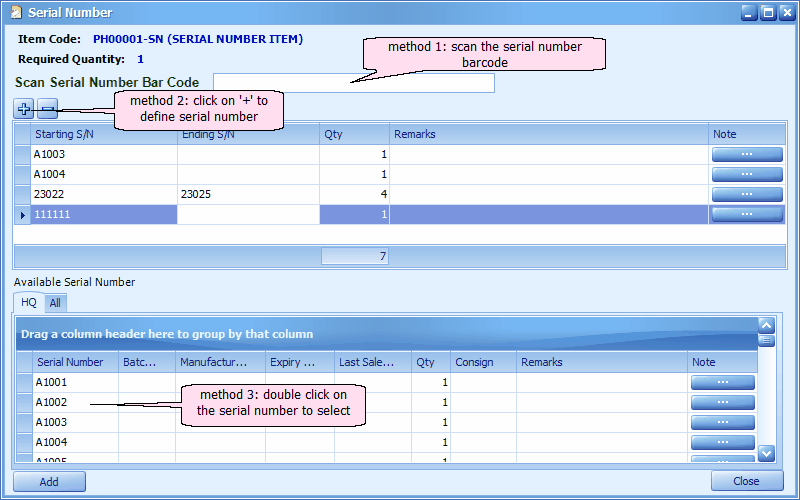The width and height of the screenshot is (800, 500).
Task: Click the '+' add serial number button
Action: point(24,108)
